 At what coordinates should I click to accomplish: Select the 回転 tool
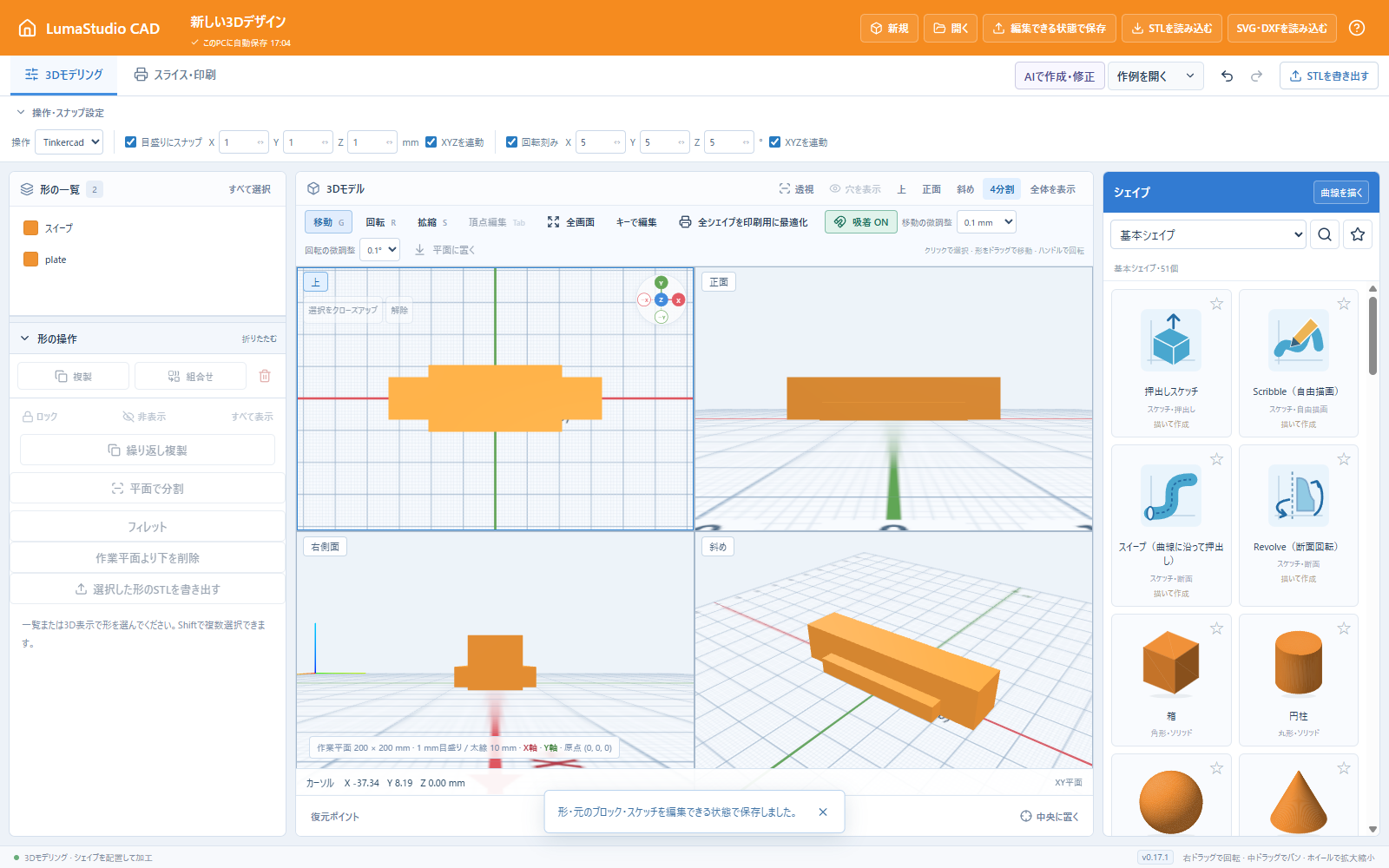tap(381, 222)
